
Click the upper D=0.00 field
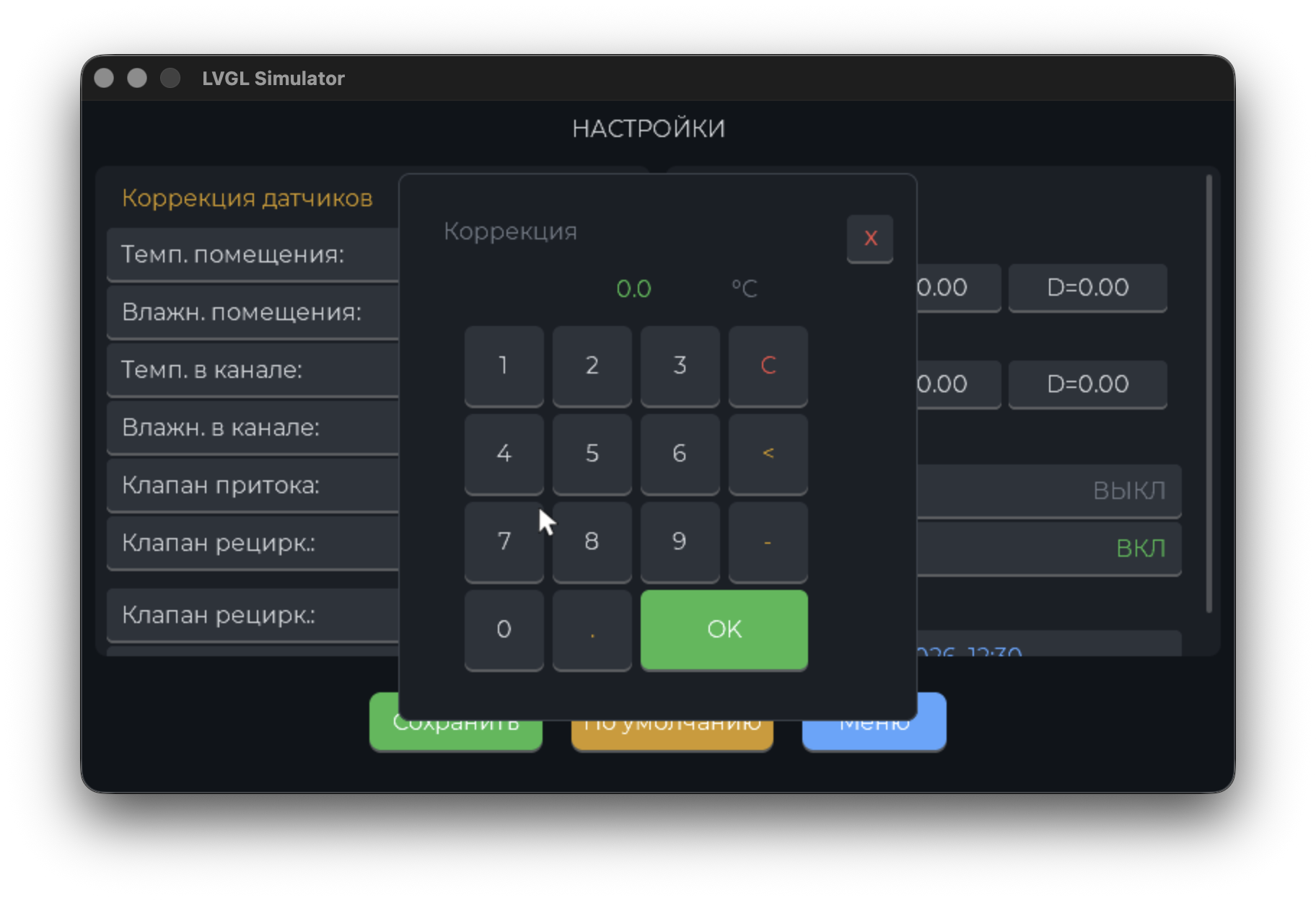(x=1087, y=288)
